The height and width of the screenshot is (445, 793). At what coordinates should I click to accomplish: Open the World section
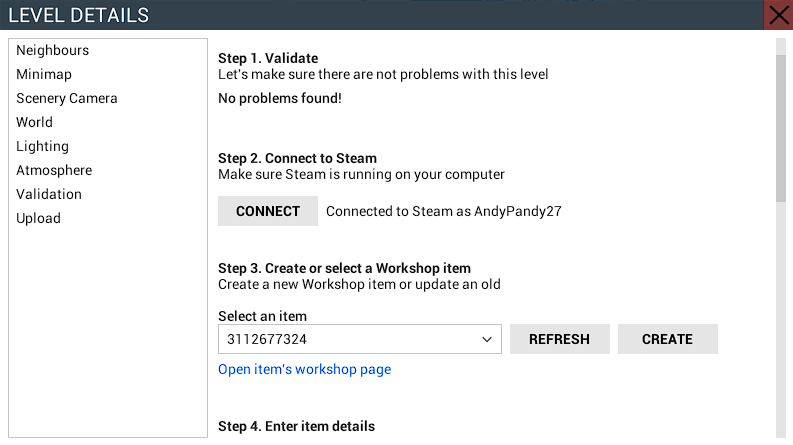(x=34, y=122)
